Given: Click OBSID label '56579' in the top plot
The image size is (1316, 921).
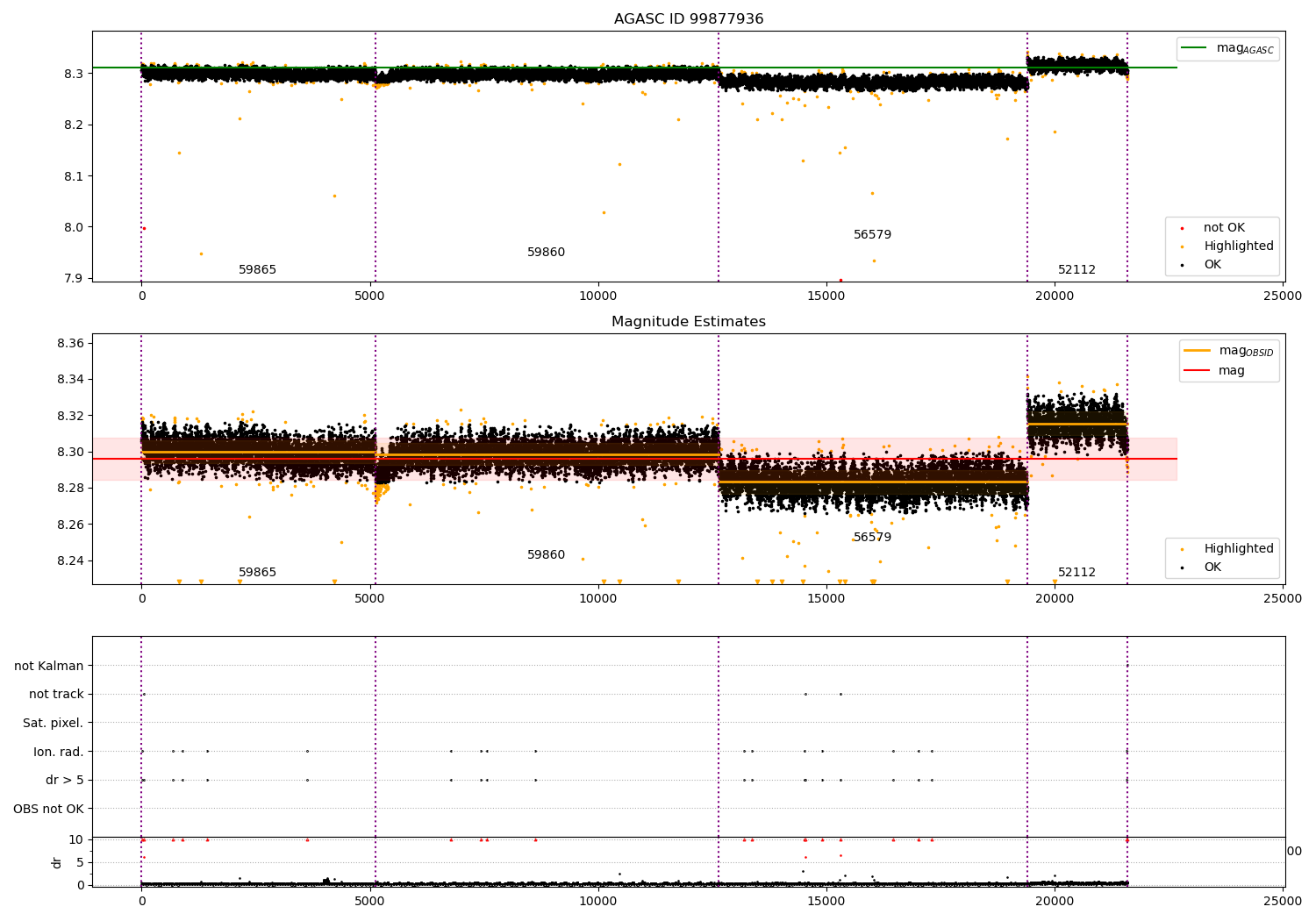Looking at the screenshot, I should 872,234.
